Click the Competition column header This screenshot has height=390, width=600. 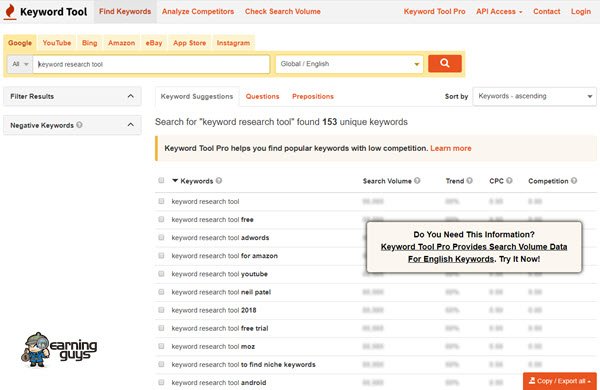click(548, 181)
